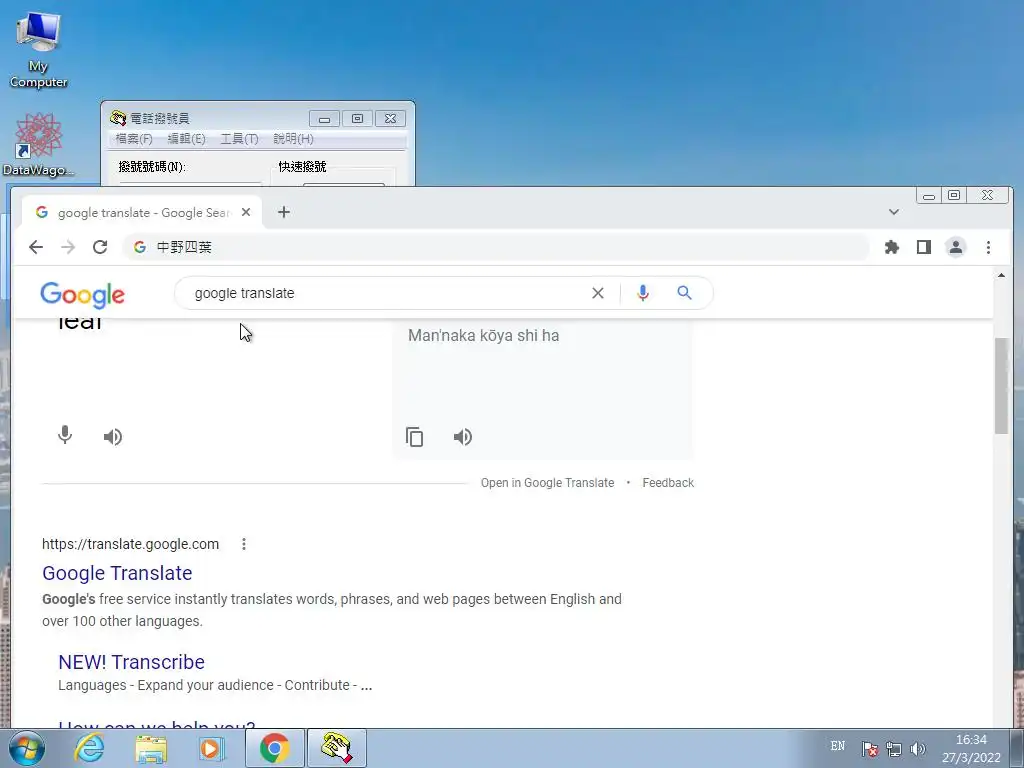Click the network tray icon
This screenshot has width=1024, height=768.
point(893,749)
